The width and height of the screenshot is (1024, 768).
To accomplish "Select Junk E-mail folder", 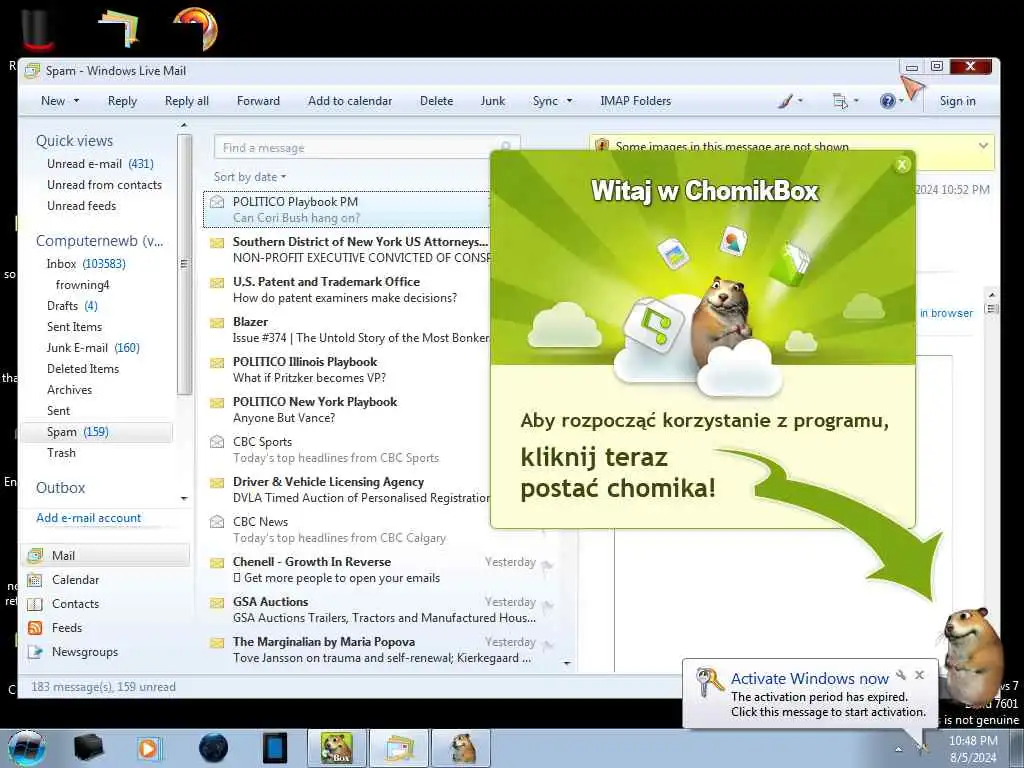I will [x=93, y=348].
